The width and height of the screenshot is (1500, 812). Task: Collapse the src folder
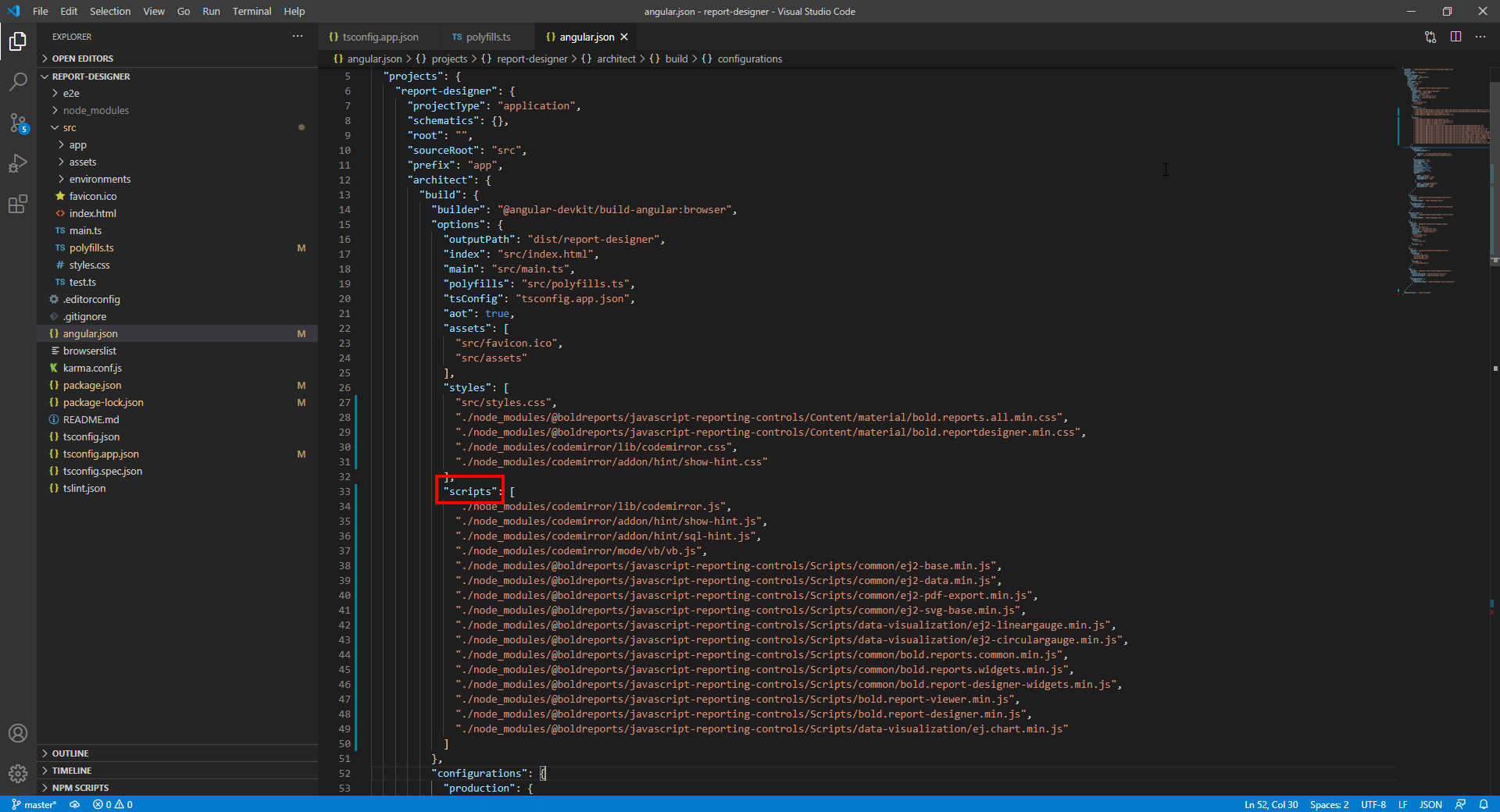[x=70, y=127]
